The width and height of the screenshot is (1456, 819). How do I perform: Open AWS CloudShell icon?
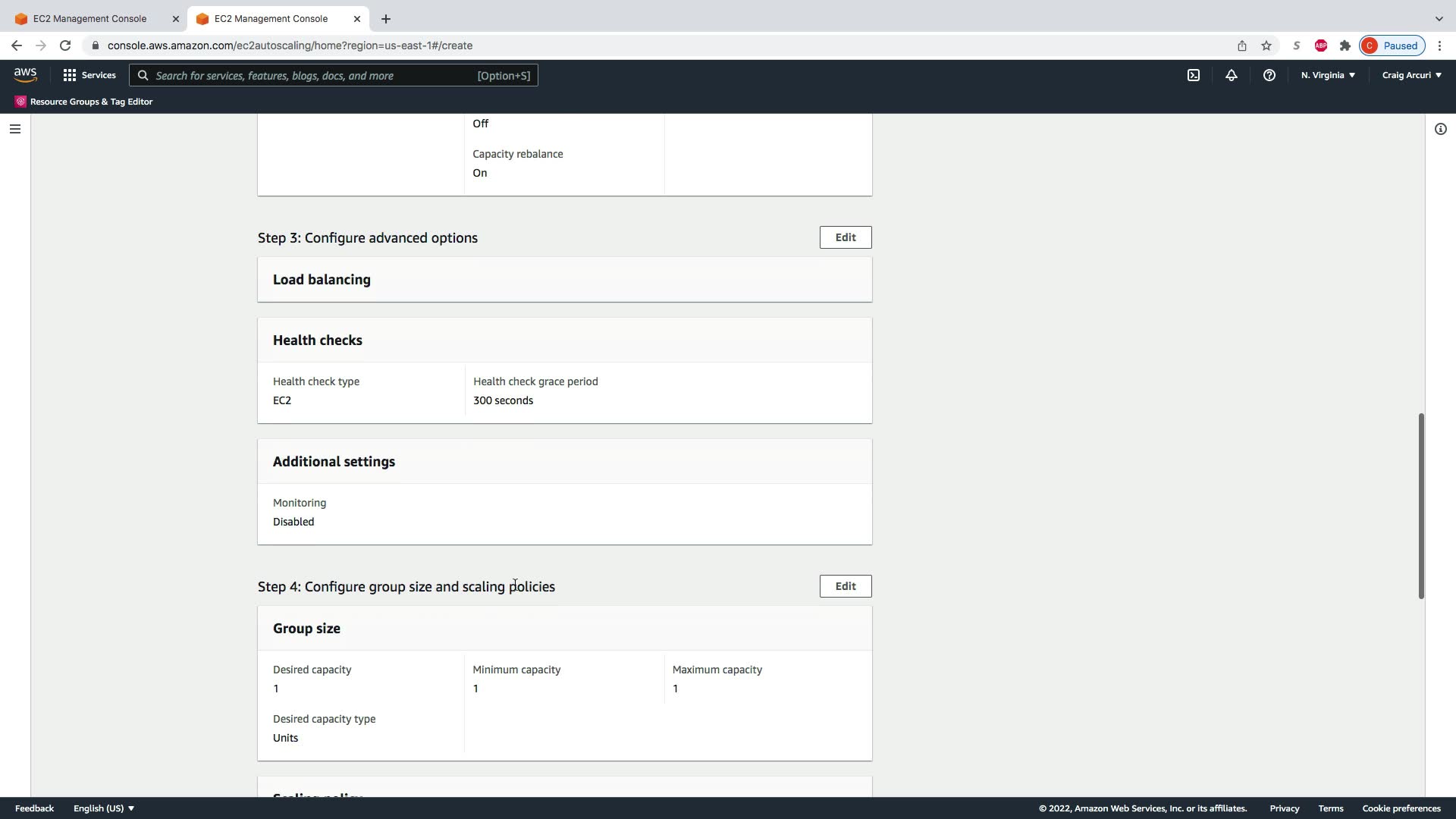(1194, 75)
